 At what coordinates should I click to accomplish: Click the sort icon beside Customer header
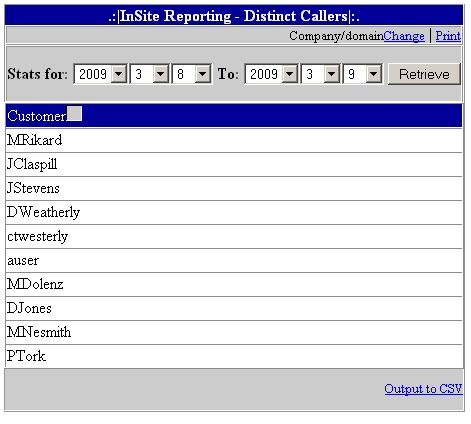(x=74, y=114)
